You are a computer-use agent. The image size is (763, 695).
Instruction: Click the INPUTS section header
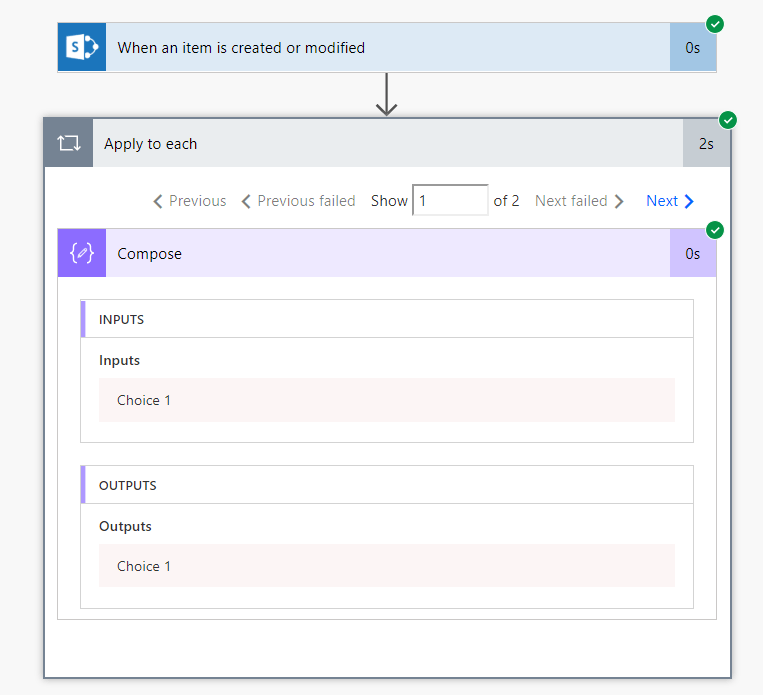point(387,319)
